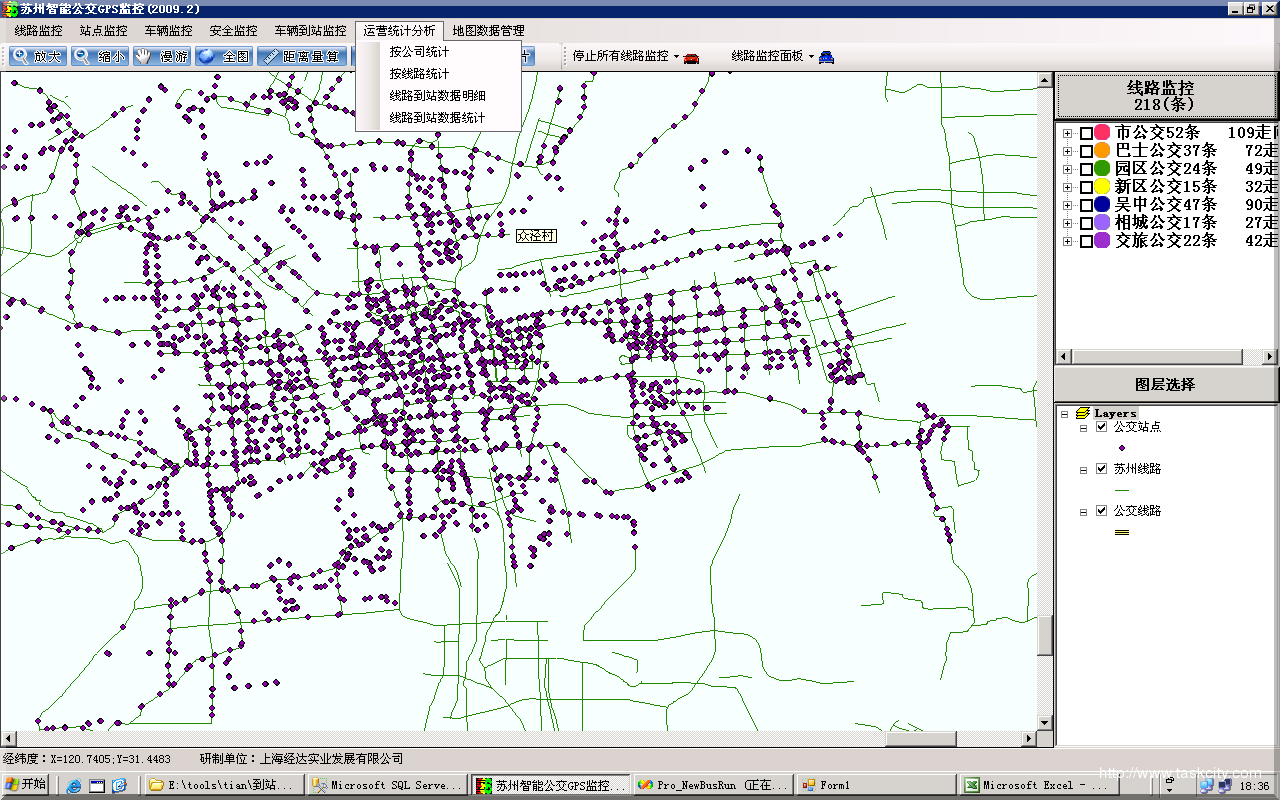Open the 地图数据管理 menu
The image size is (1280, 800).
(488, 31)
